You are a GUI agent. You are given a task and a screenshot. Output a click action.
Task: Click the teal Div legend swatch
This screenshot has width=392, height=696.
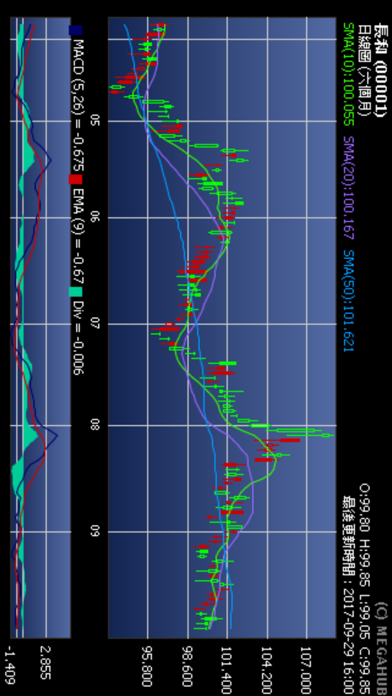pyautogui.click(x=76, y=292)
